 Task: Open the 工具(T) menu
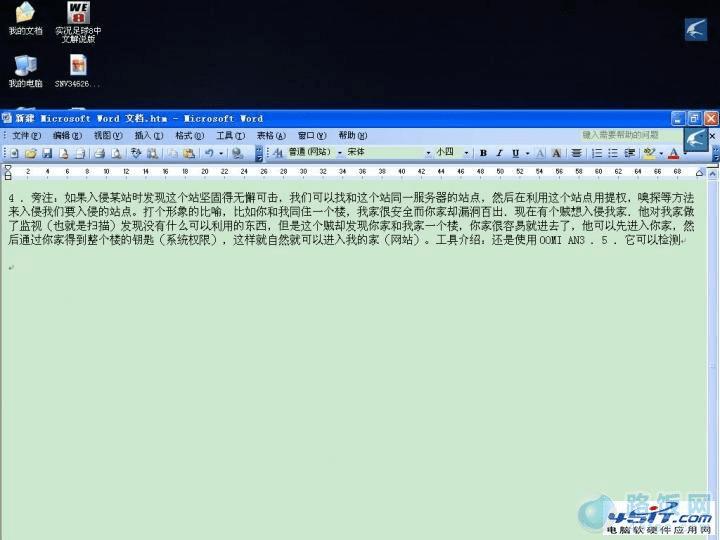pos(231,135)
